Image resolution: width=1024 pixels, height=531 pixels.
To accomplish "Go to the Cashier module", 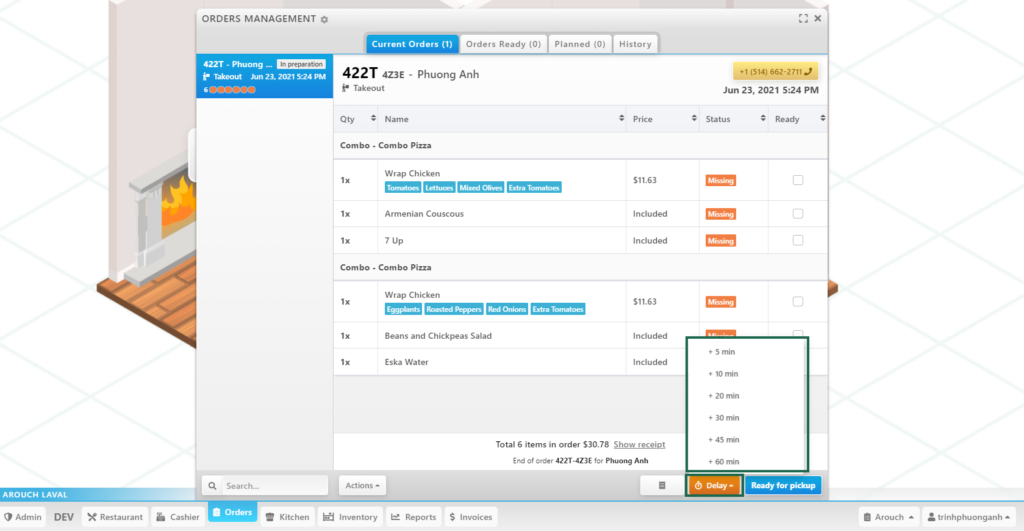I will coord(177,517).
